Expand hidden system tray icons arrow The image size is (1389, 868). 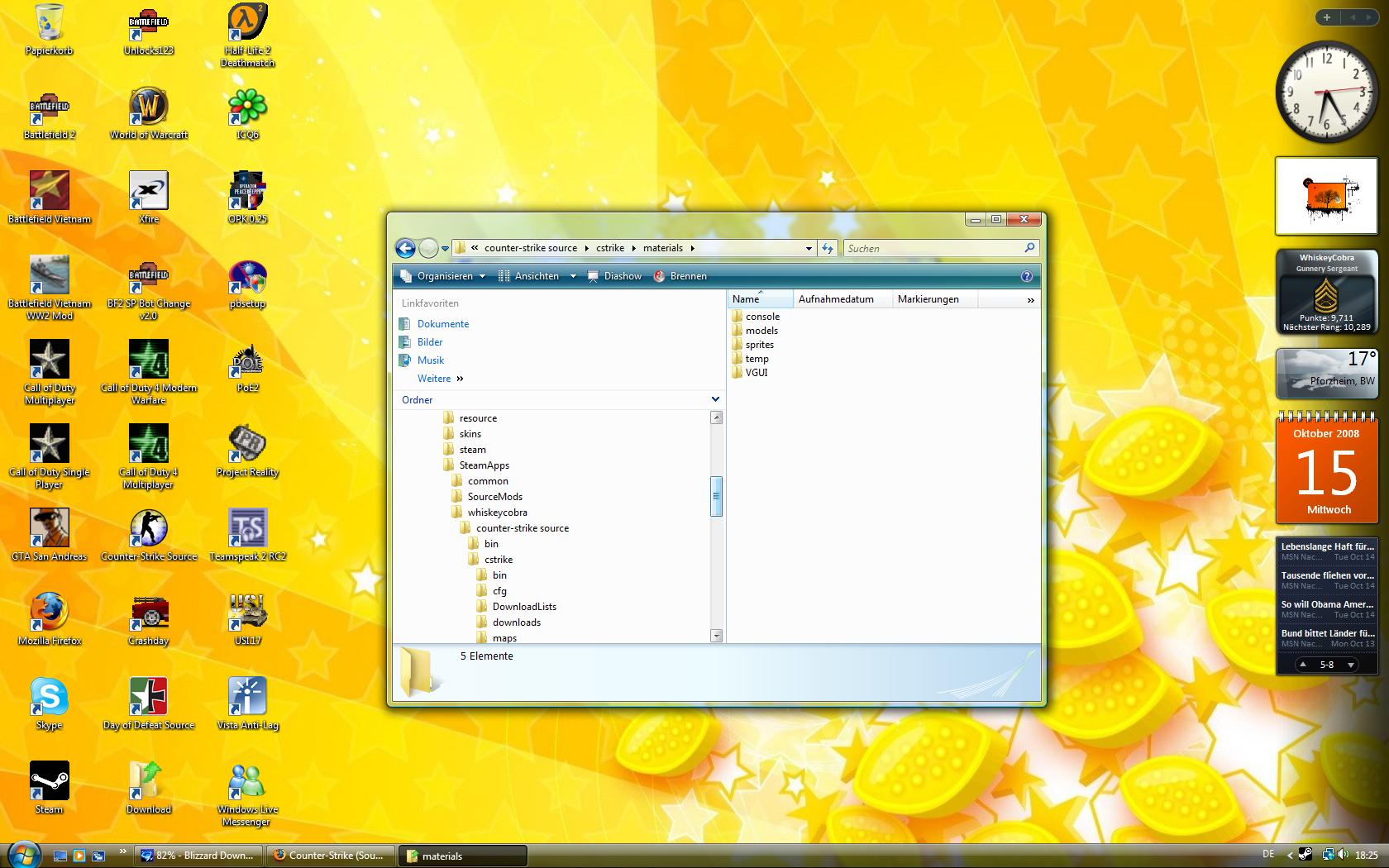pos(1289,856)
